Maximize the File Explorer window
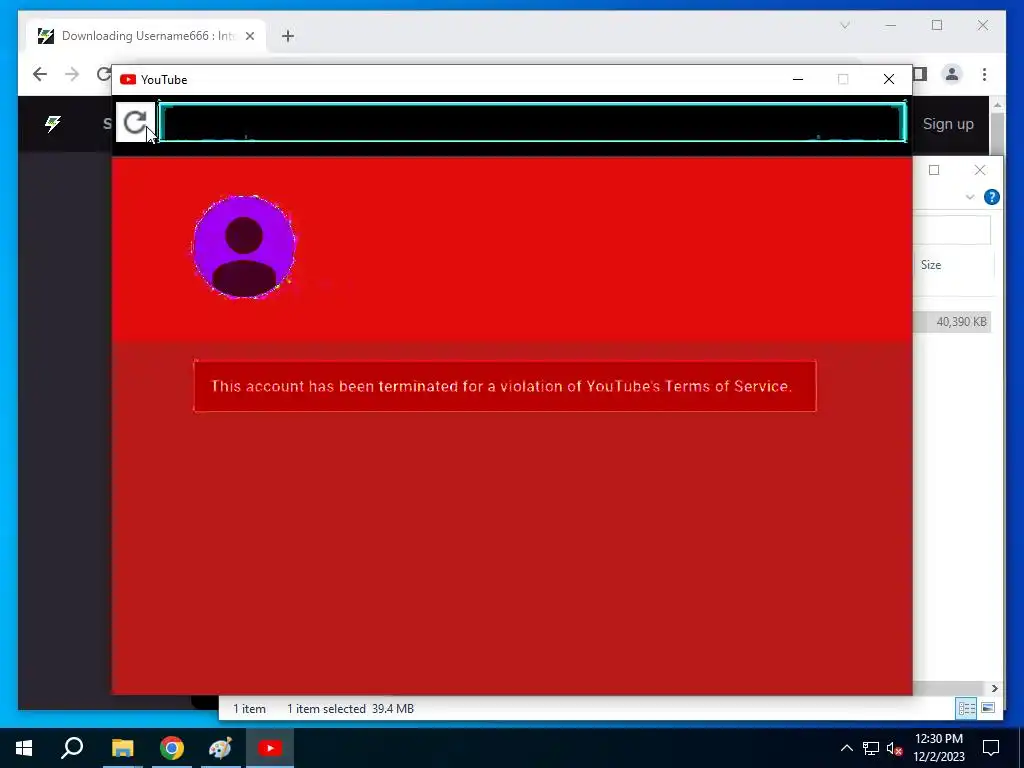The image size is (1024, 768). pos(934,170)
